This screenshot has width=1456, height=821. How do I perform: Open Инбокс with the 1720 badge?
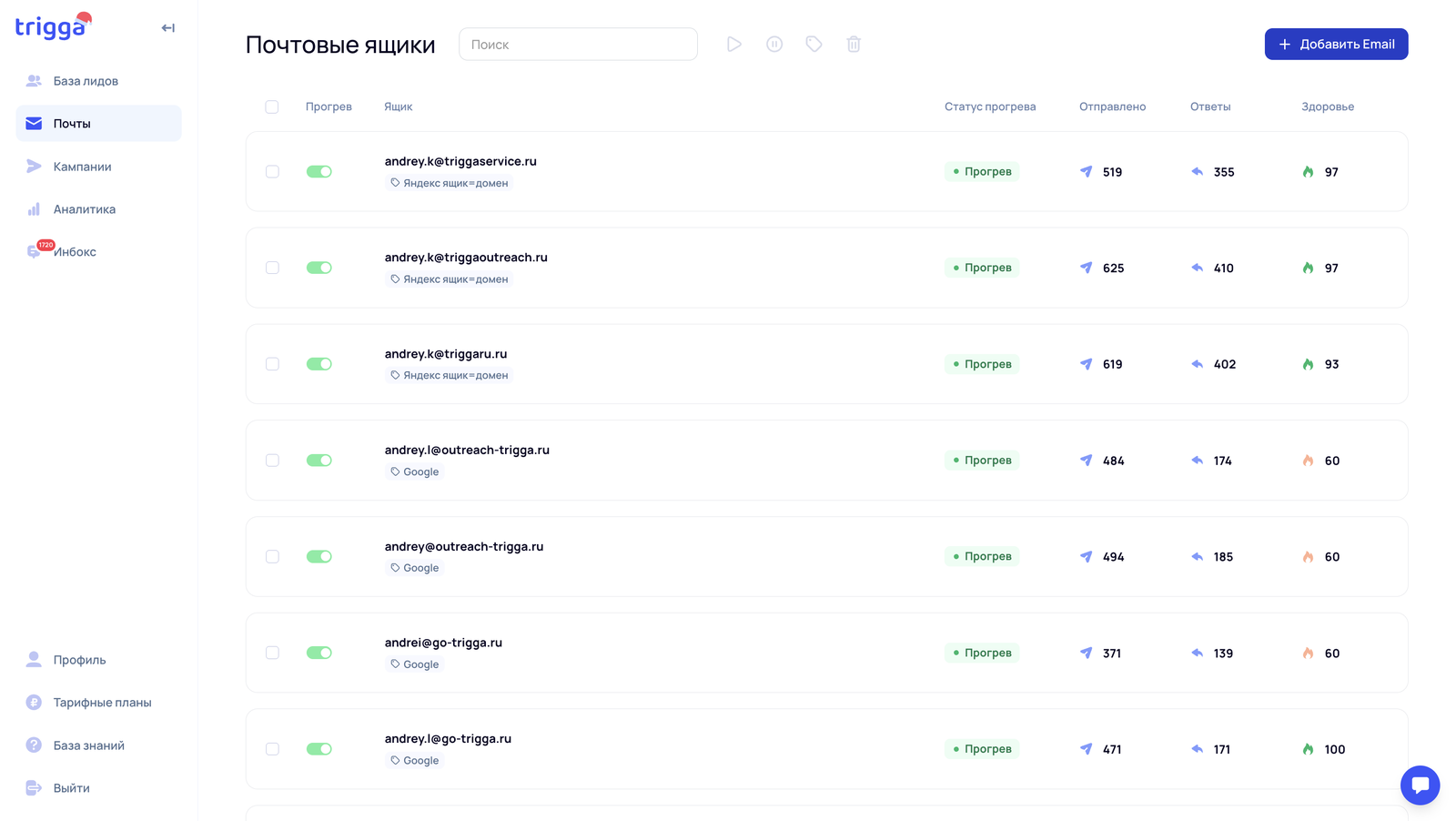point(74,252)
